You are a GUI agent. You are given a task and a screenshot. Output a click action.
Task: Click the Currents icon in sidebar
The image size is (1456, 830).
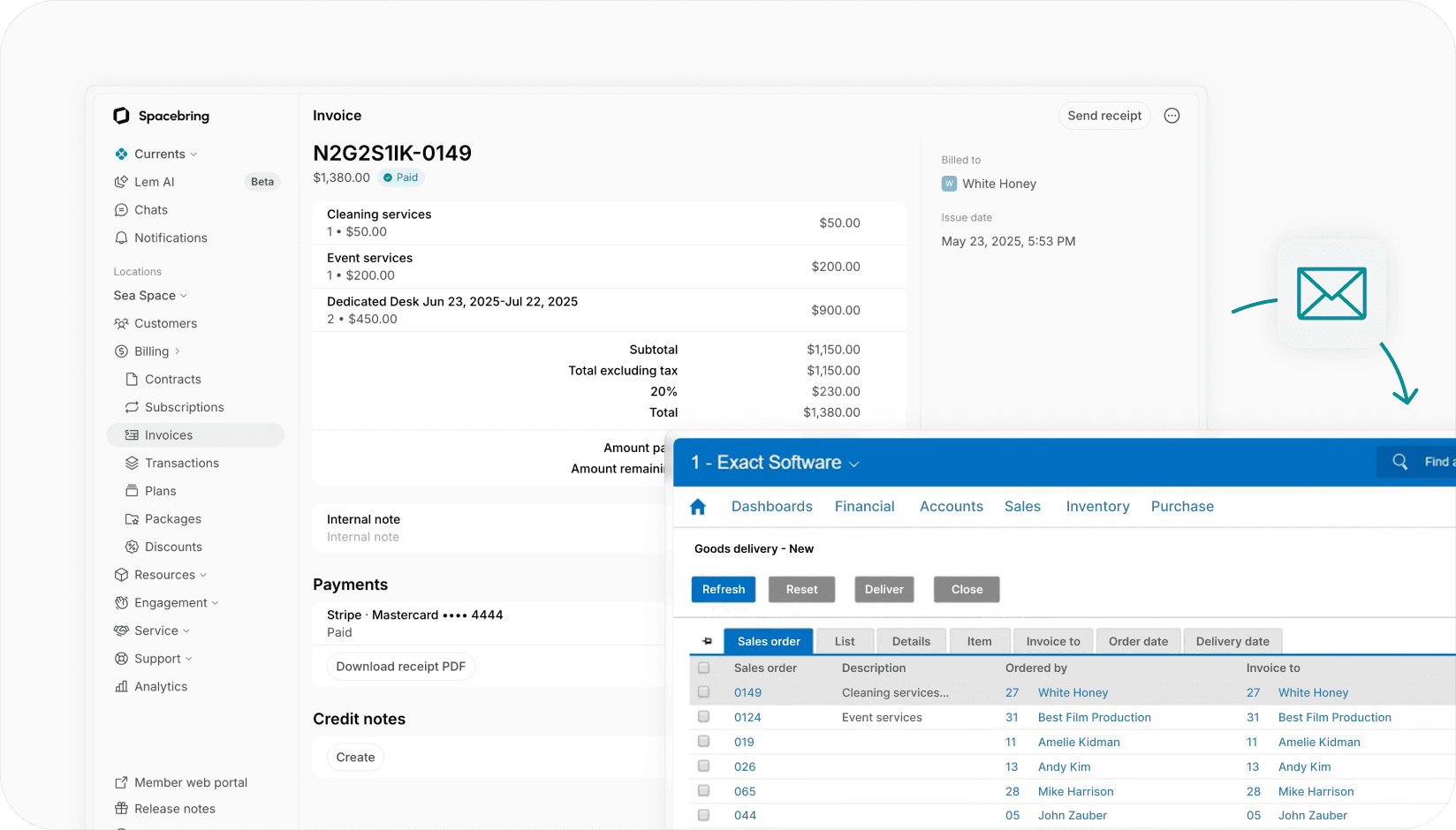121,155
